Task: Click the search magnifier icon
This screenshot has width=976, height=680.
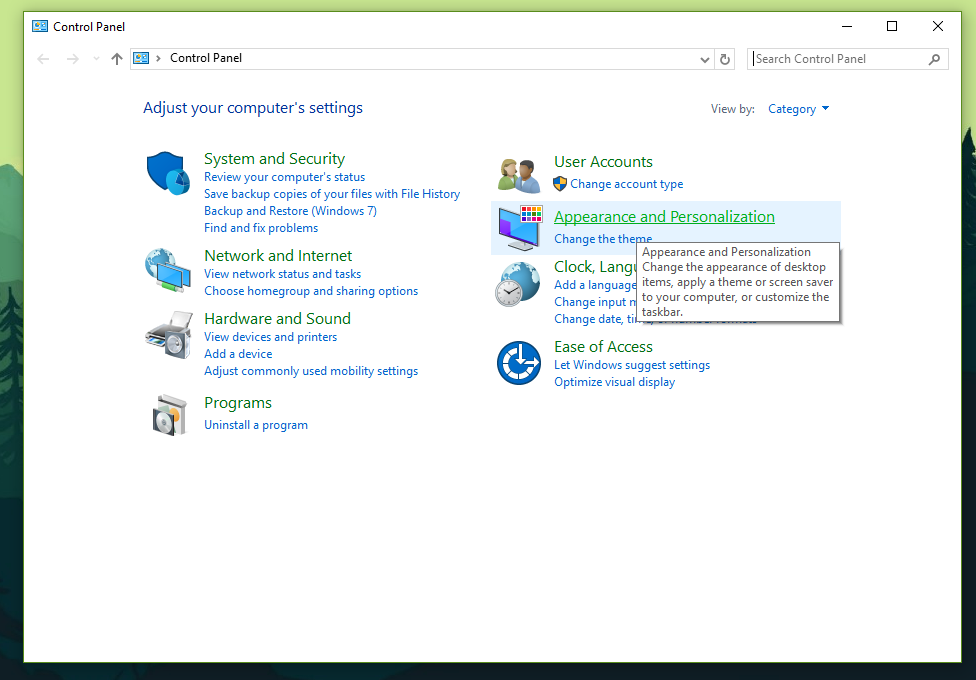Action: pyautogui.click(x=934, y=59)
